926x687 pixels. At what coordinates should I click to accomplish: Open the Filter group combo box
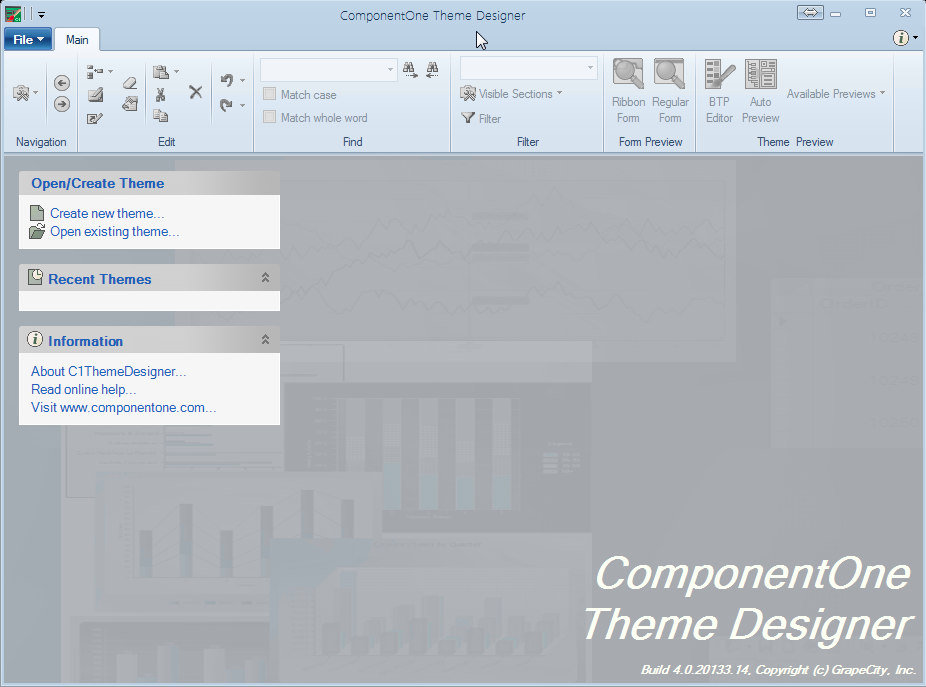529,68
